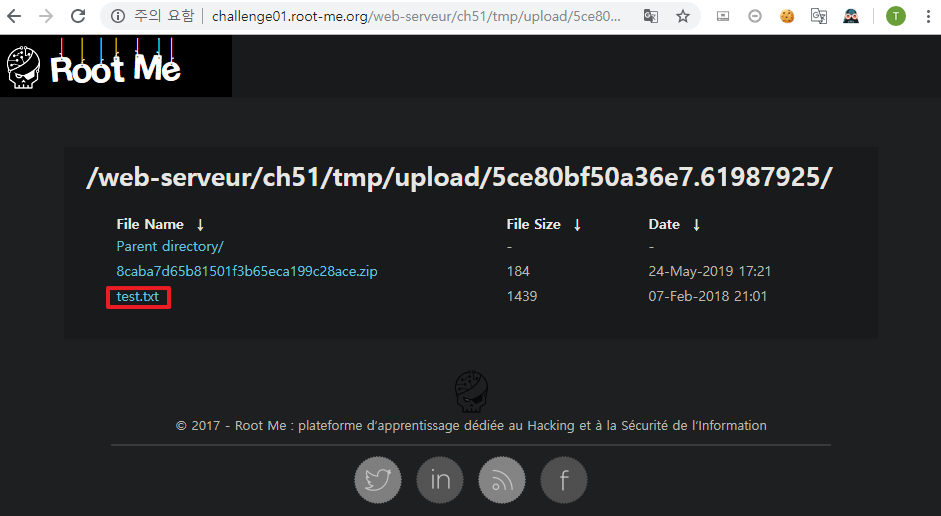Sort by File Name column arrow
Viewport: 941px width, 516px height.
200,225
